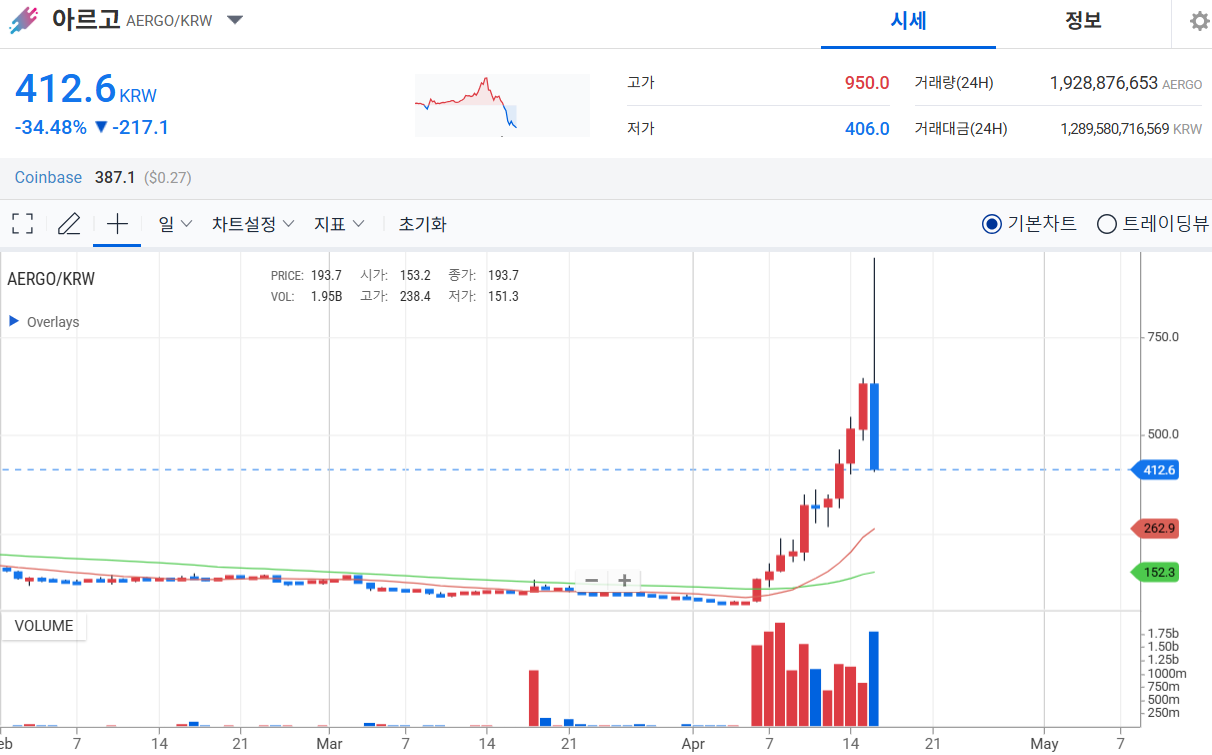Toggle fullscreen chart icon
Screen dimensions: 1212x755
click(x=22, y=224)
